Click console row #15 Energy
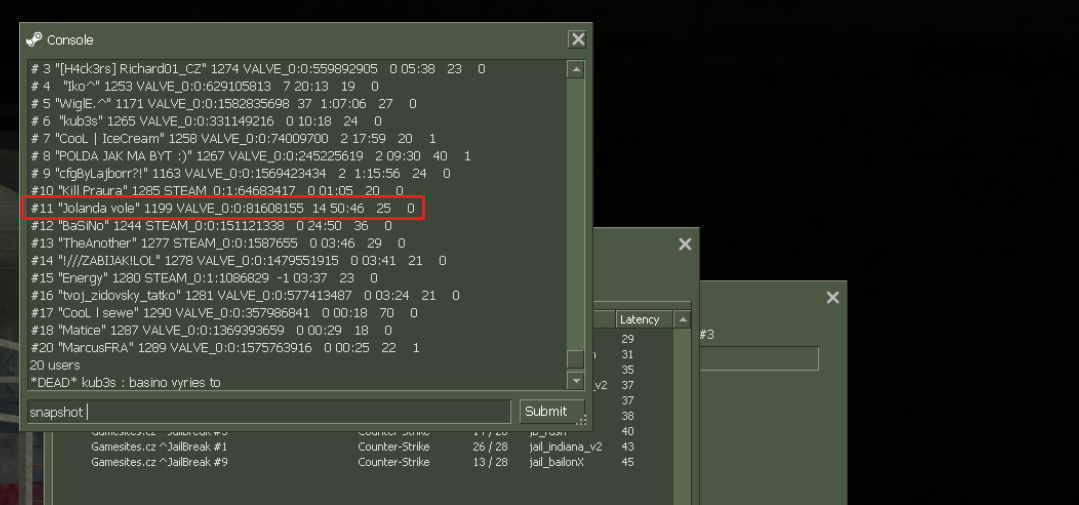Screen dimensions: 1079x505 (204, 278)
